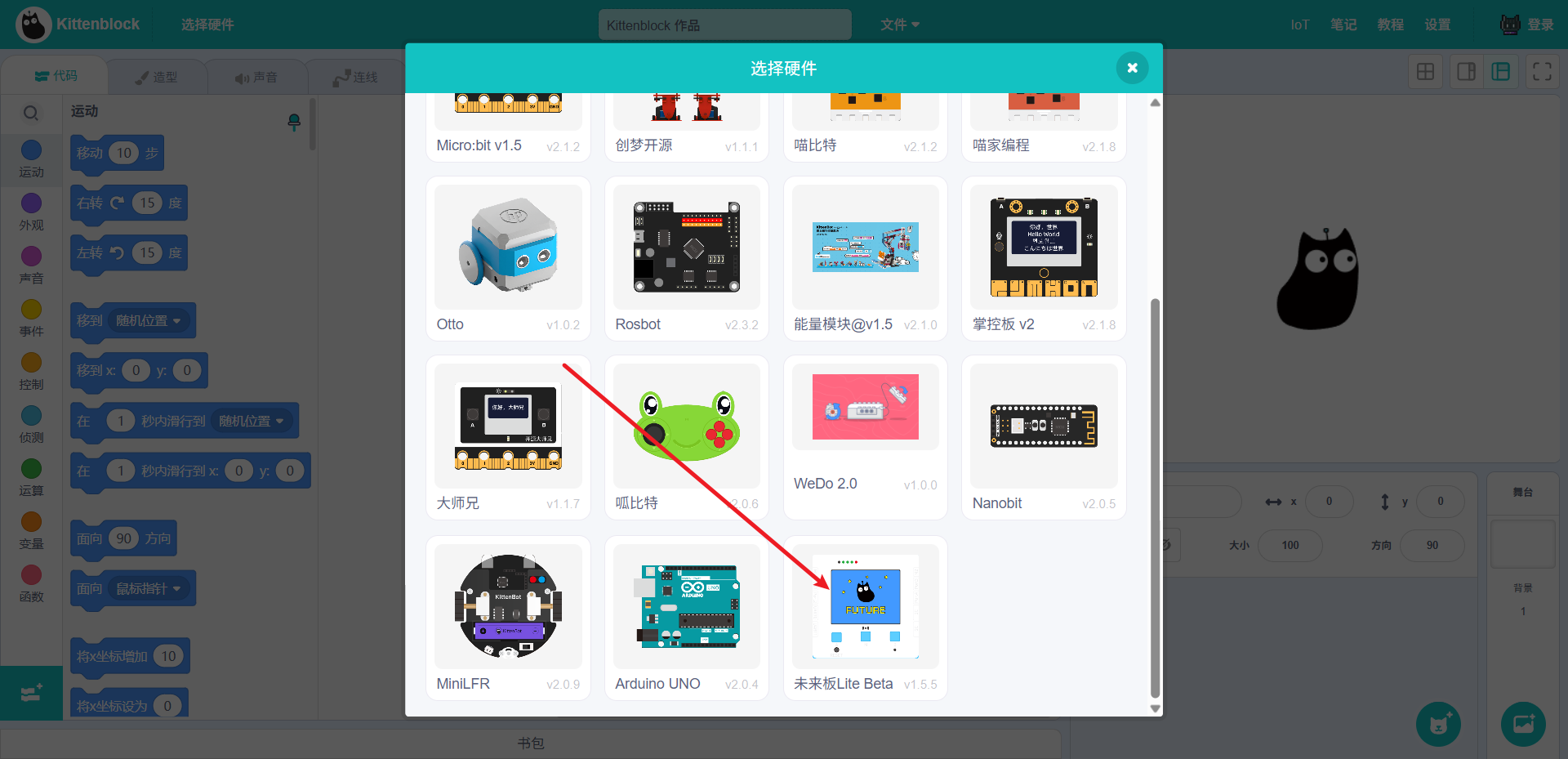
Task: Select the MiniLFR robot hardware
Action: click(x=508, y=618)
